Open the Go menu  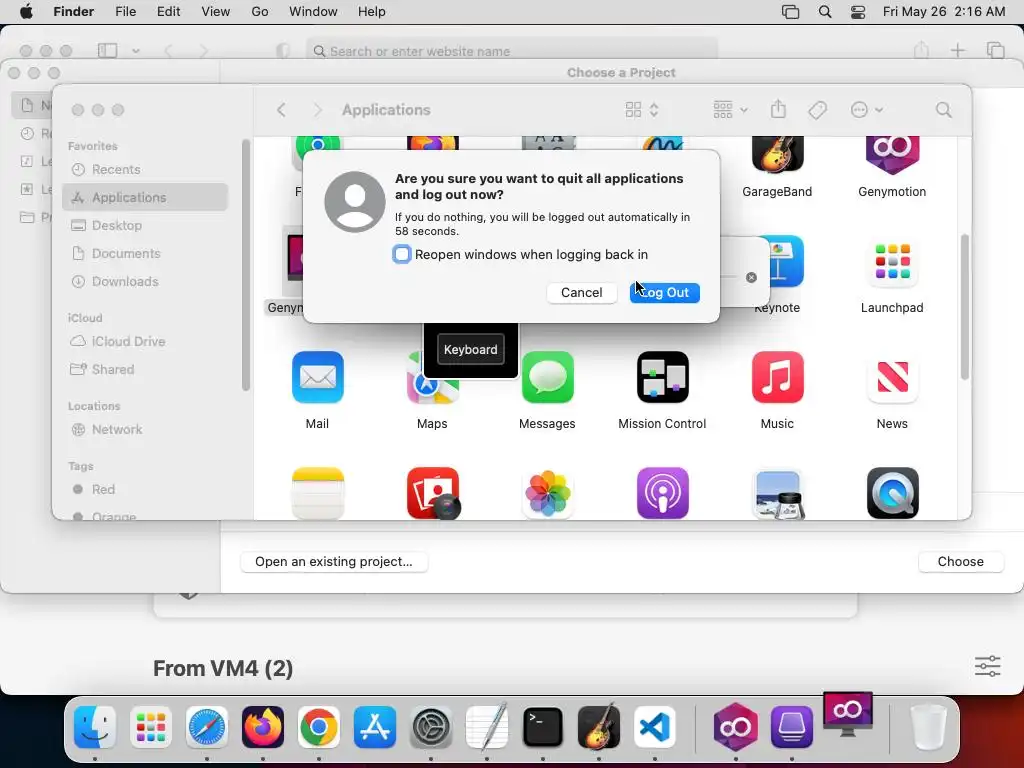click(260, 12)
